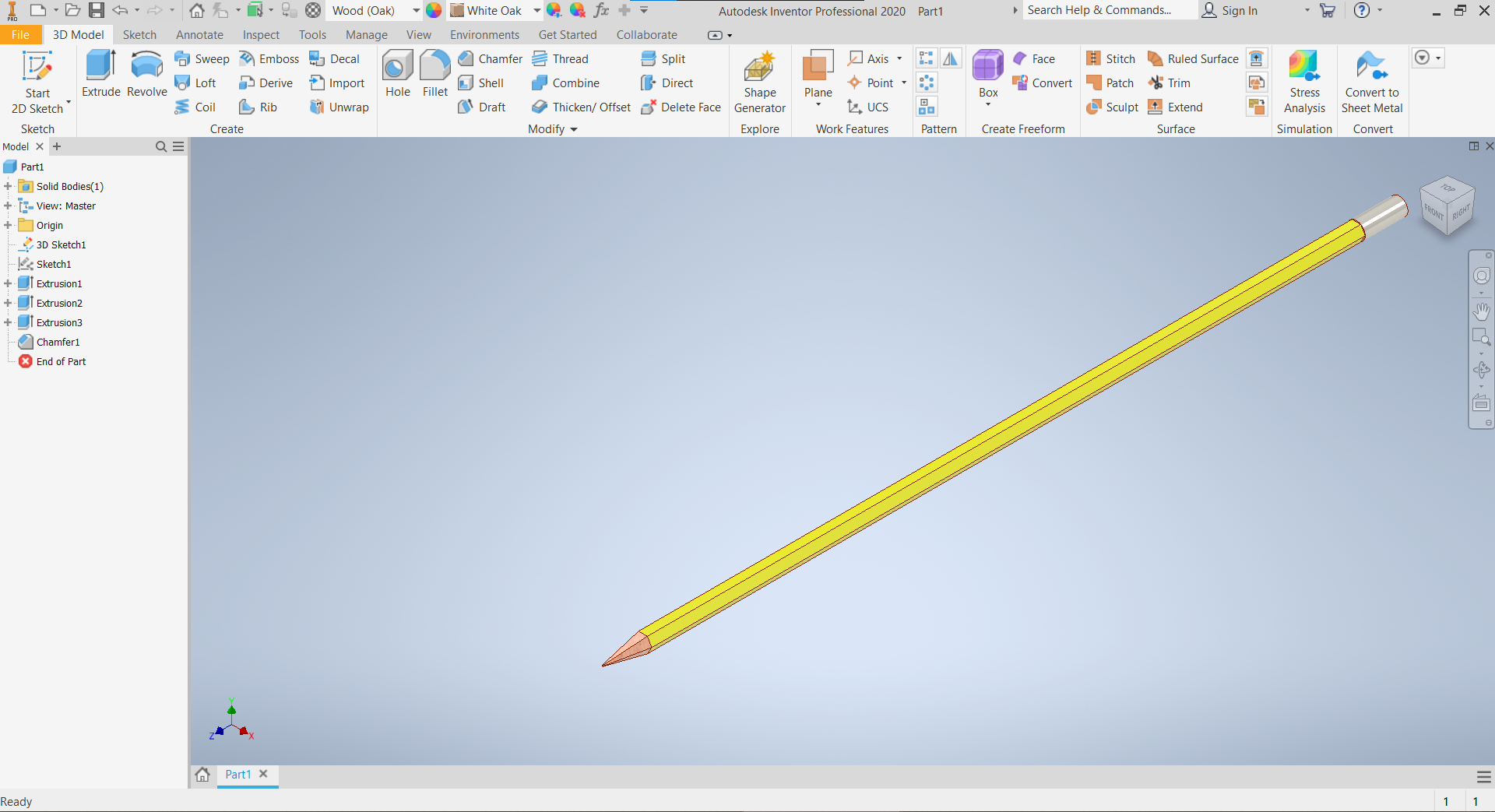Select the Extrude tool
This screenshot has height=812, width=1495.
(101, 74)
